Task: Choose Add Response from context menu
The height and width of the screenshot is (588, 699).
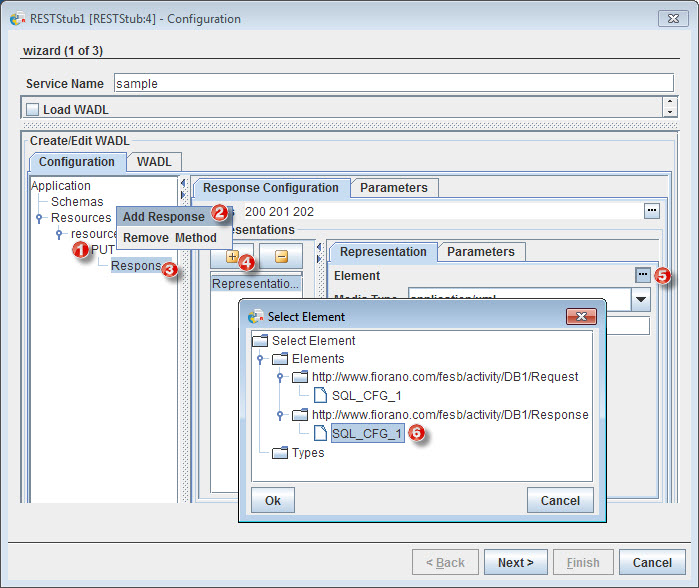Action: pos(164,217)
